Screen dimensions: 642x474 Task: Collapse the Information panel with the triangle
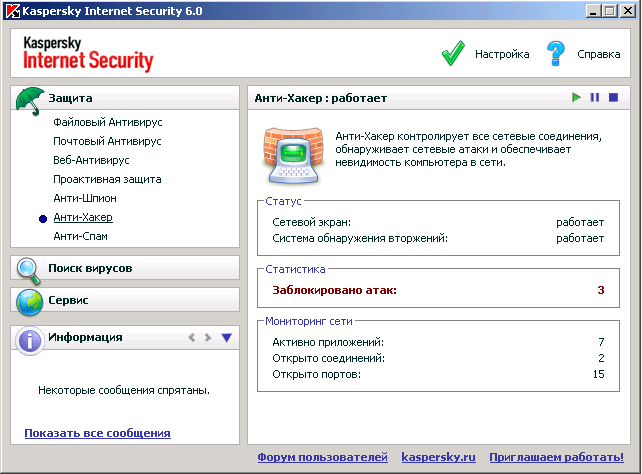pos(227,338)
